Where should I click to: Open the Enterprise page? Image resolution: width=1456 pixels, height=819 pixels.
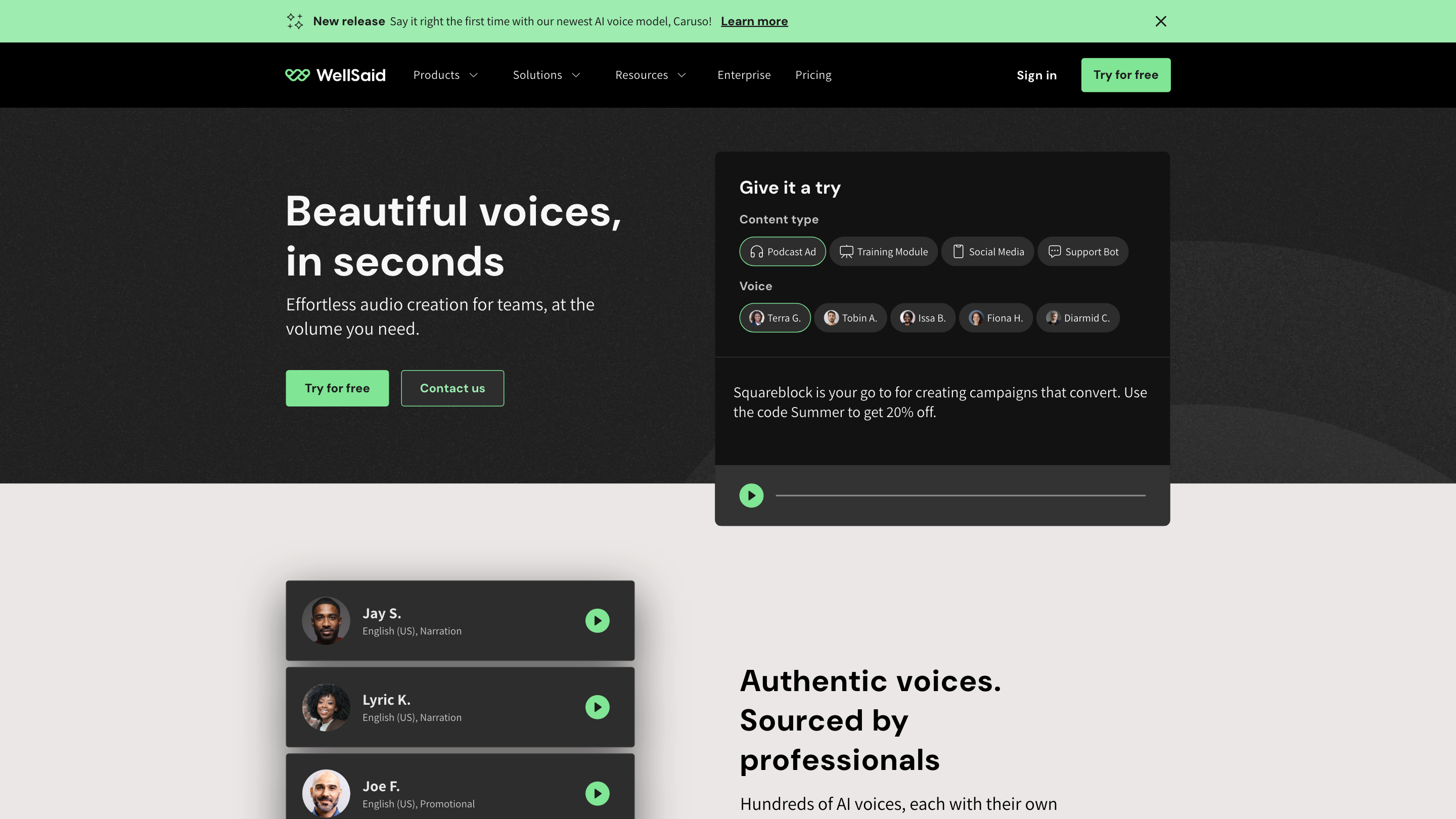click(x=744, y=75)
